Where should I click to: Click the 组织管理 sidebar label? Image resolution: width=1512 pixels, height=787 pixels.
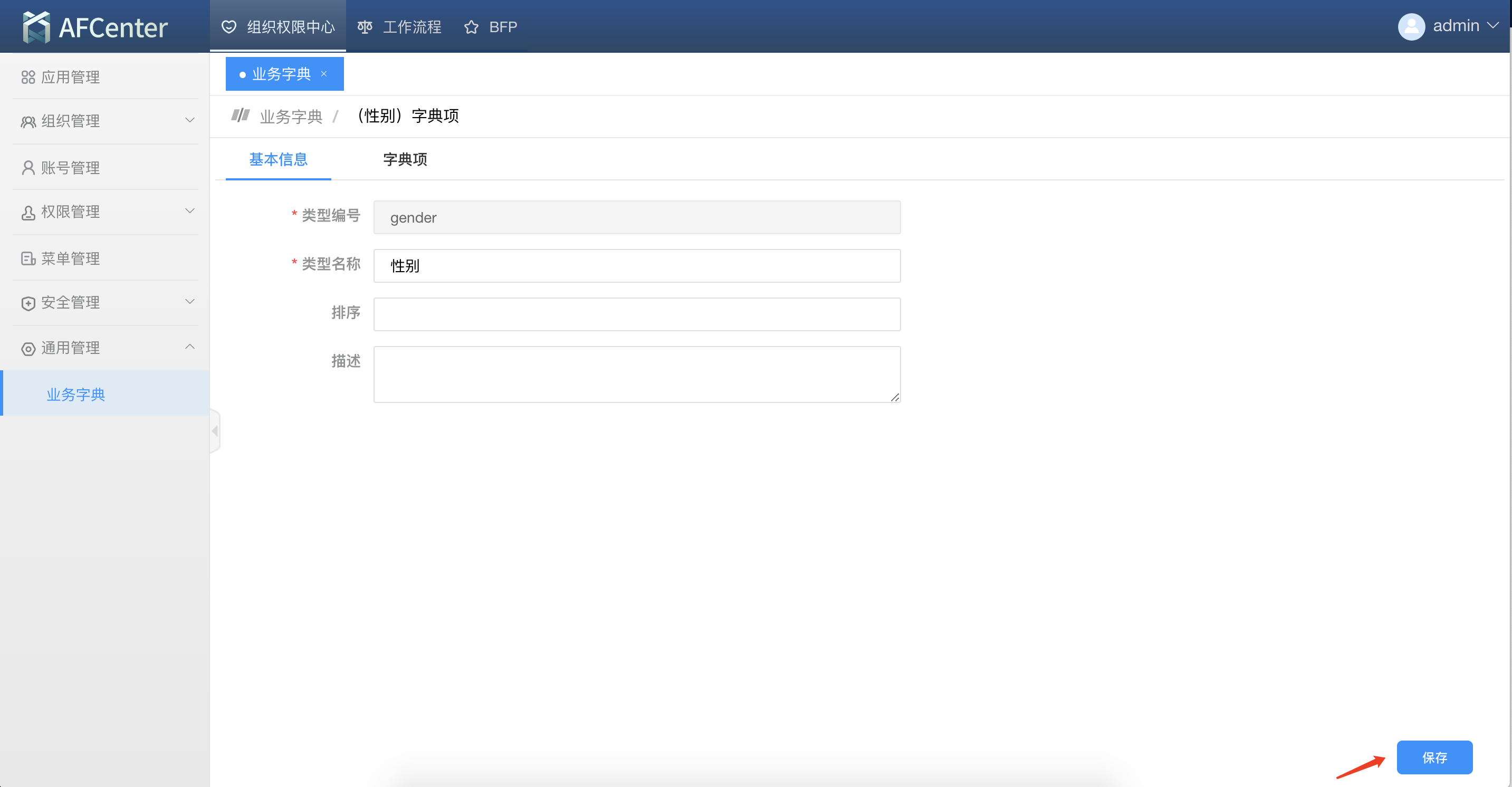click(x=71, y=121)
